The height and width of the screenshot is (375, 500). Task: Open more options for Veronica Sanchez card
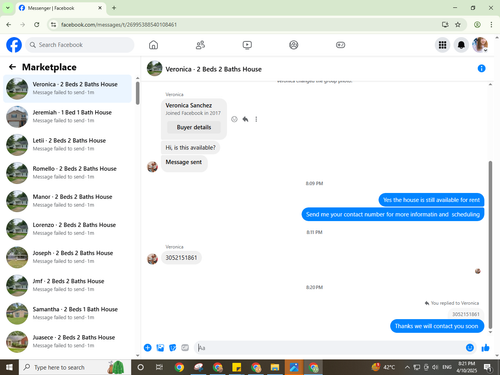tap(256, 119)
